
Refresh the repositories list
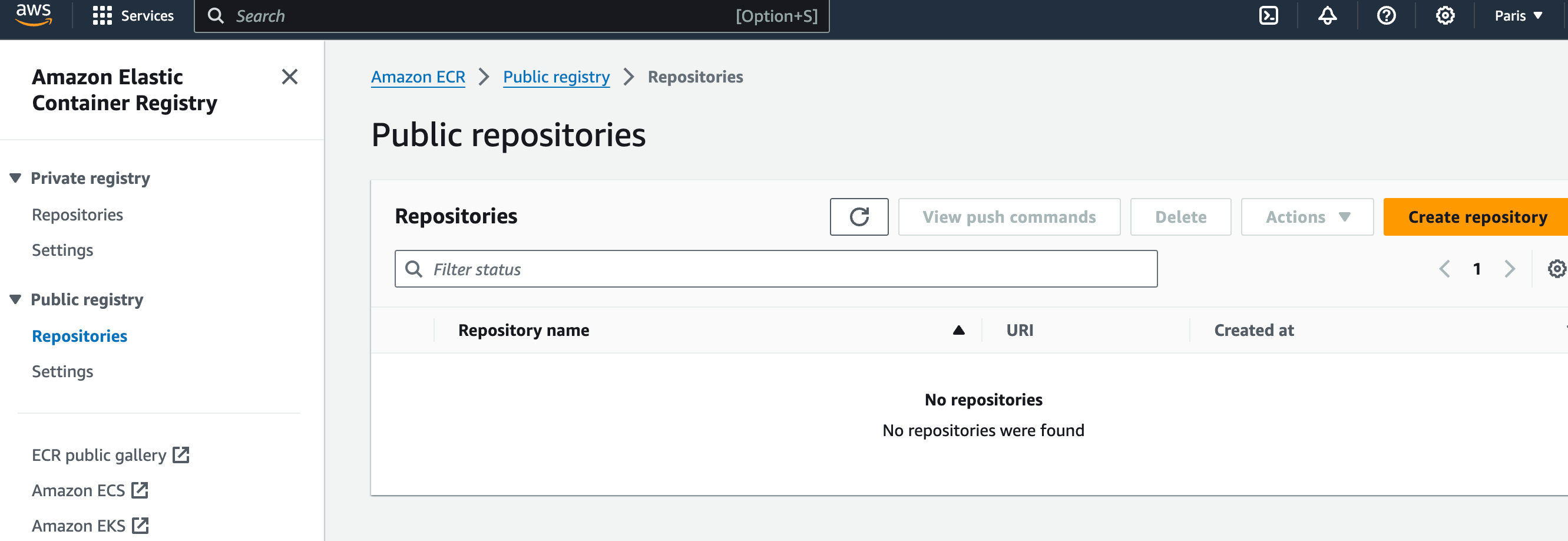tap(858, 217)
